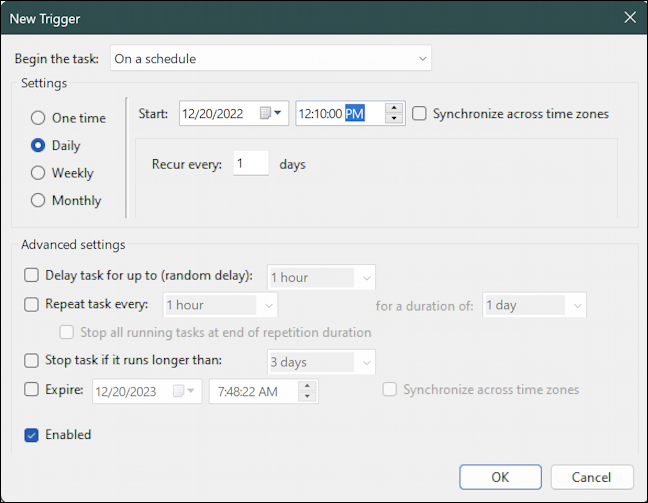Open the for a duration of dropdown
The image size is (648, 503).
click(534, 305)
